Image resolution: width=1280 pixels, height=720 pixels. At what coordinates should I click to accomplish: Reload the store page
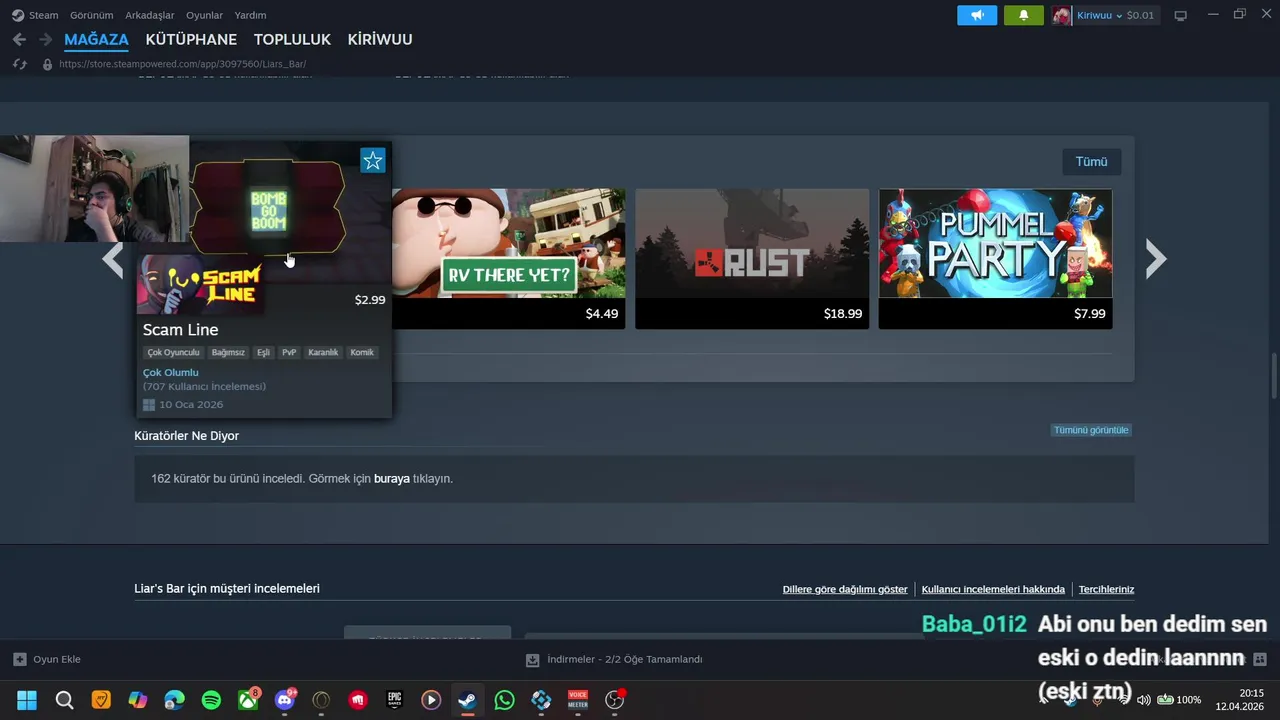19,64
